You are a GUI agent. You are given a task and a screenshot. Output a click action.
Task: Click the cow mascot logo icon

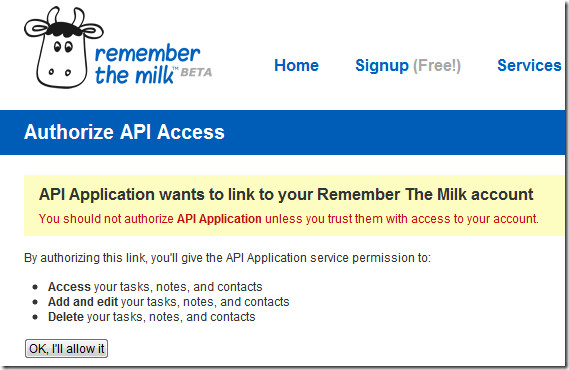pos(64,47)
